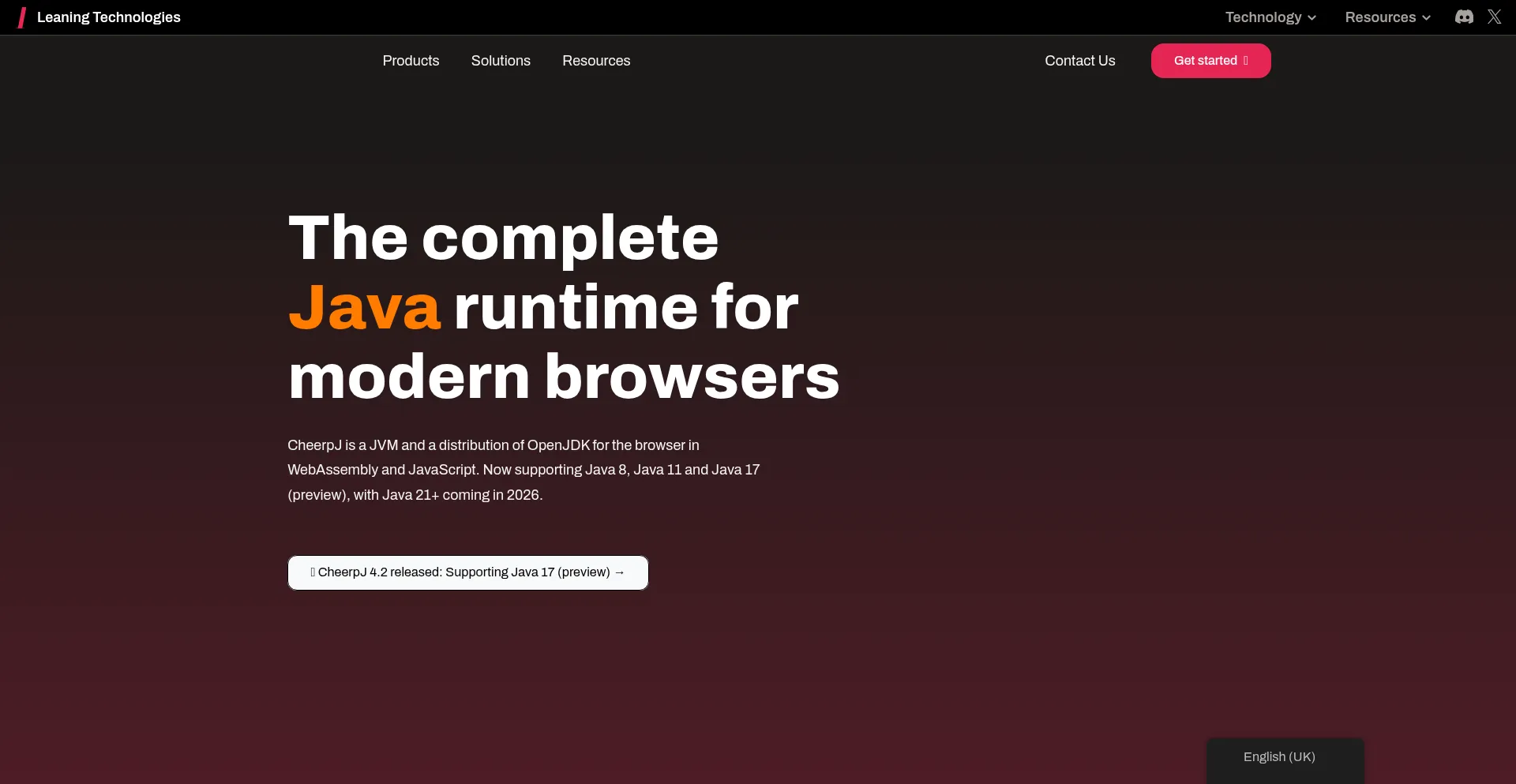Click the arrow at end of release banner

click(619, 572)
